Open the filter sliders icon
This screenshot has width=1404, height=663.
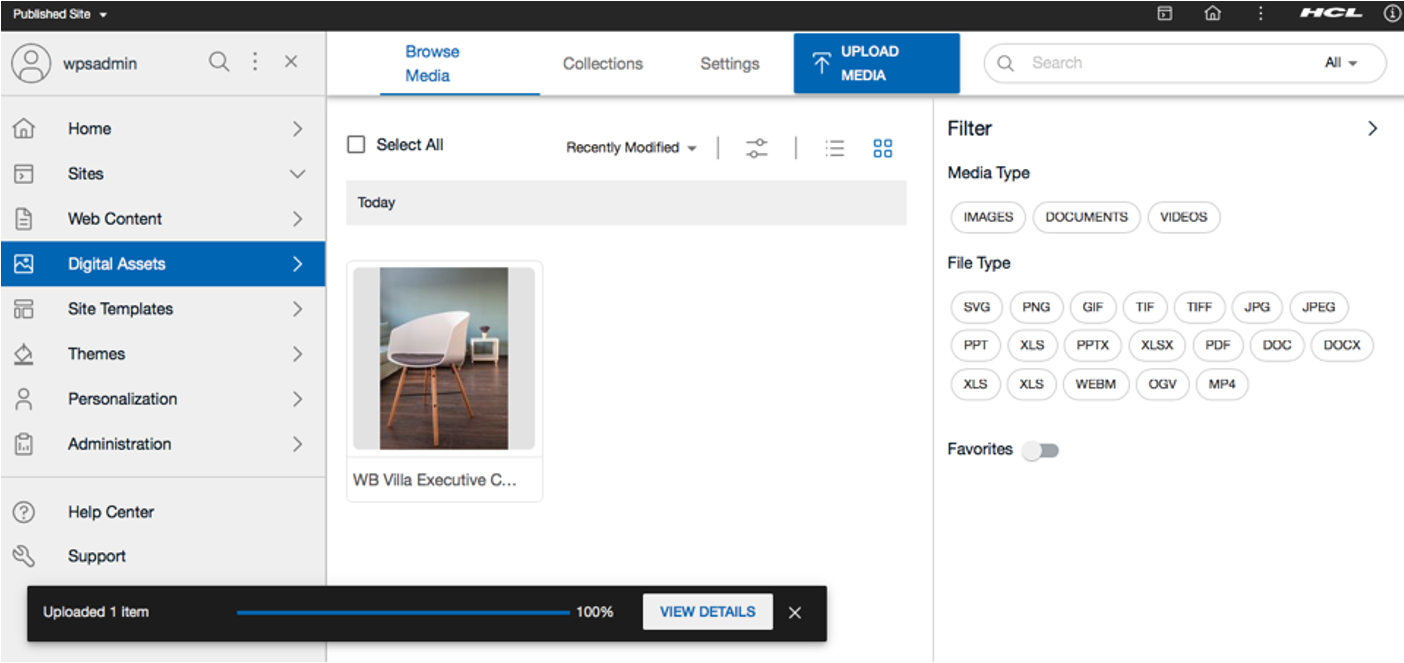coord(757,148)
